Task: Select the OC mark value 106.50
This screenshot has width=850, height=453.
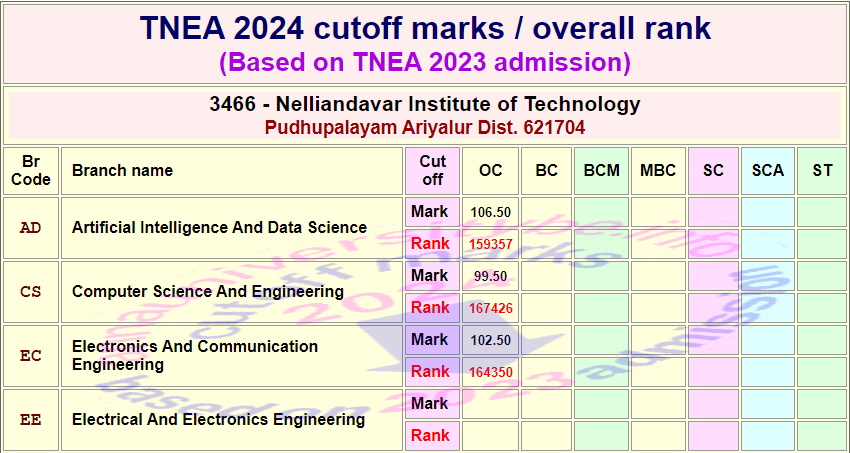Action: click(x=490, y=212)
